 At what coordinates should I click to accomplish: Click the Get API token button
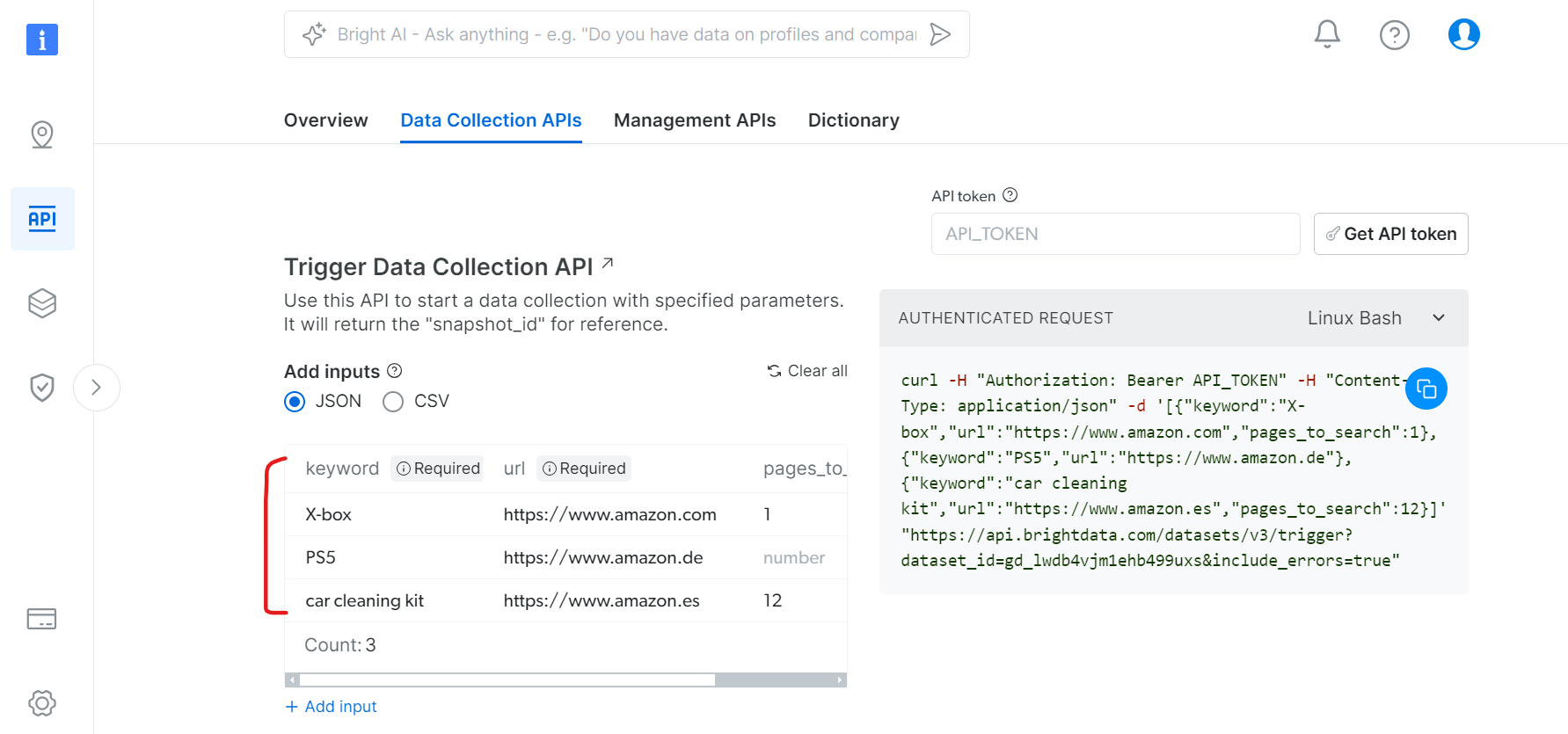(1390, 234)
